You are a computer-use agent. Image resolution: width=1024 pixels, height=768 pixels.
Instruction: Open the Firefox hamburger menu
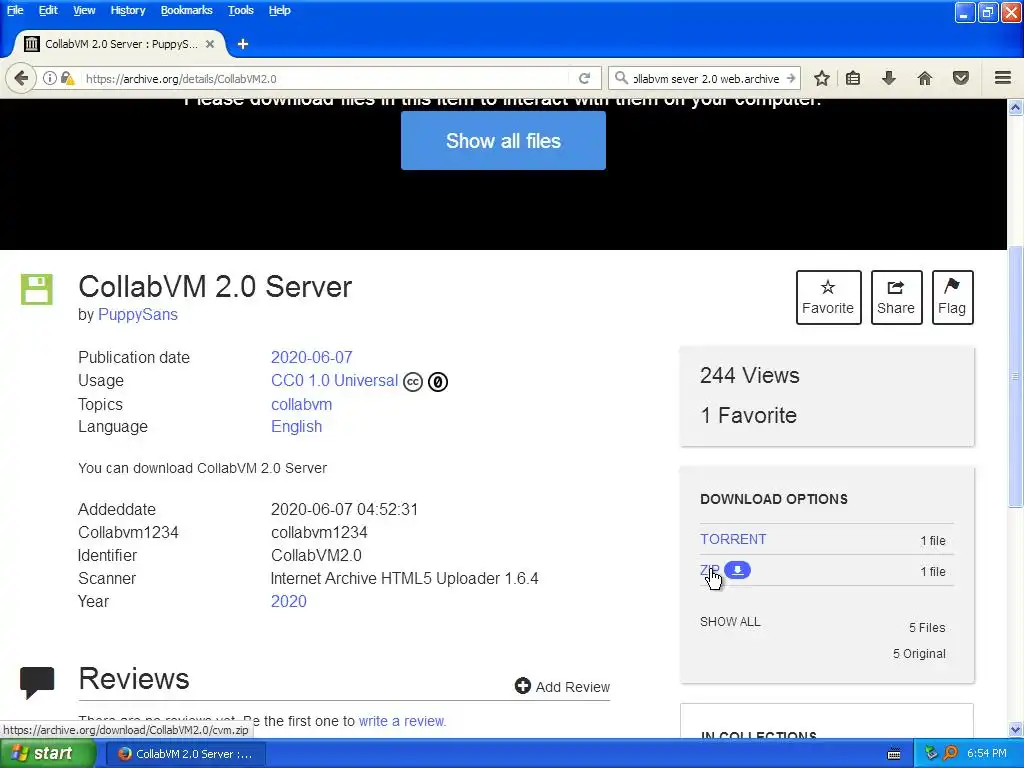click(1003, 78)
